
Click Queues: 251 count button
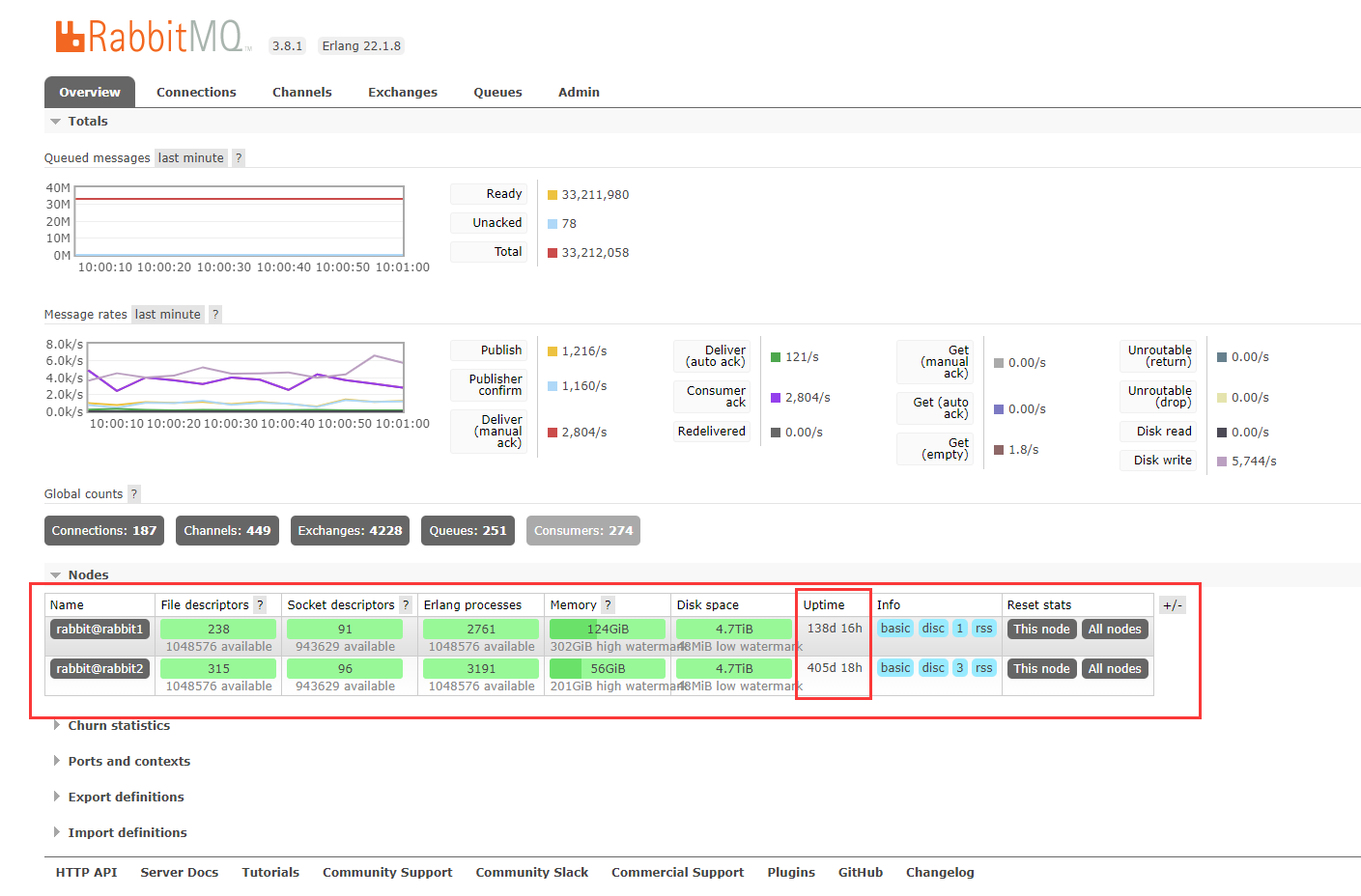468,531
